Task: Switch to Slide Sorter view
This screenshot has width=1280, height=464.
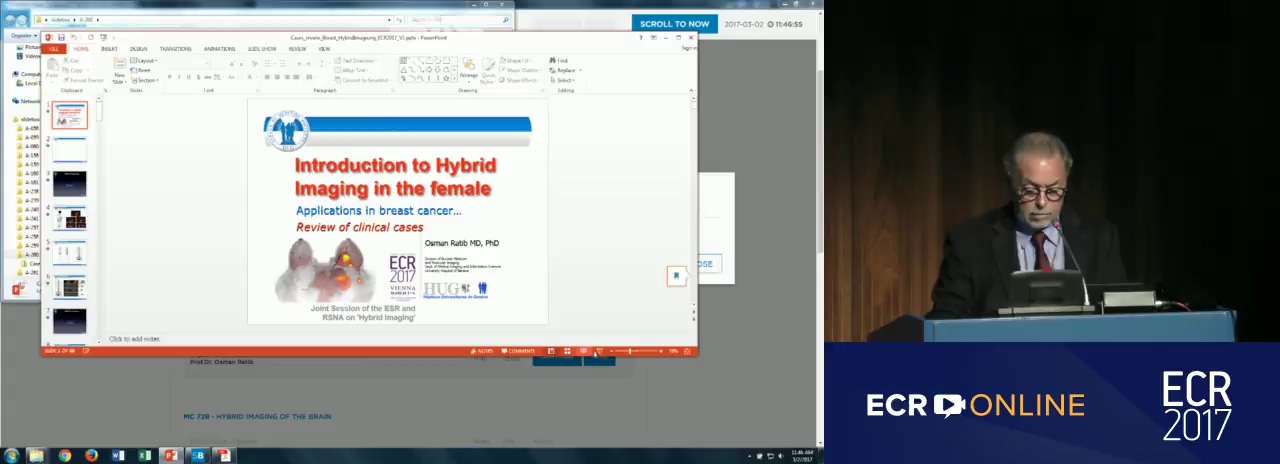Action: (567, 351)
